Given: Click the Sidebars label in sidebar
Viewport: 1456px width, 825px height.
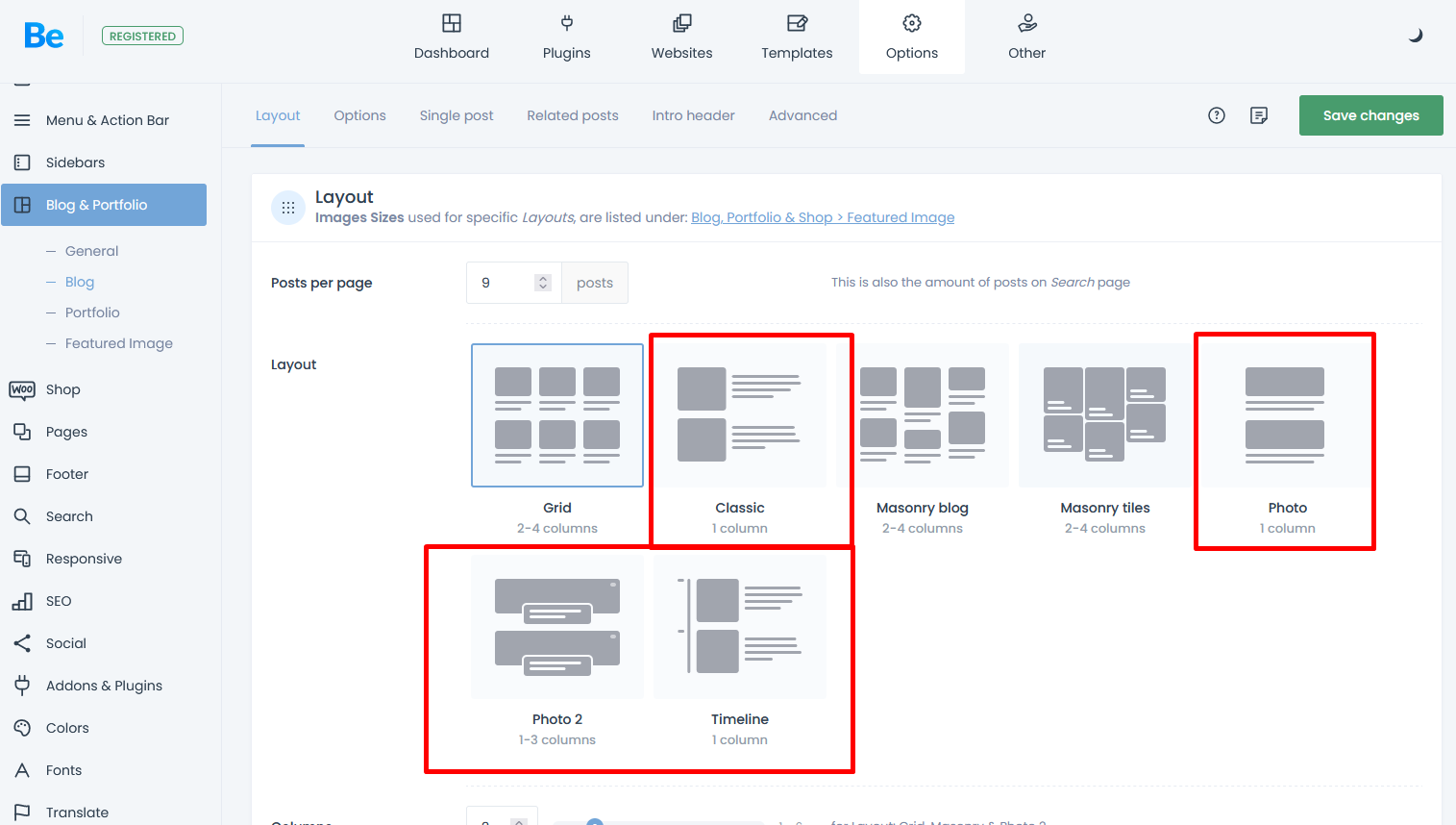Looking at the screenshot, I should tap(75, 162).
